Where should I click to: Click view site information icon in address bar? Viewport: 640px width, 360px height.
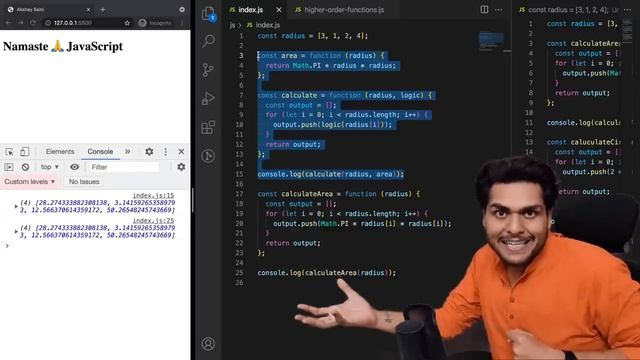click(48, 23)
